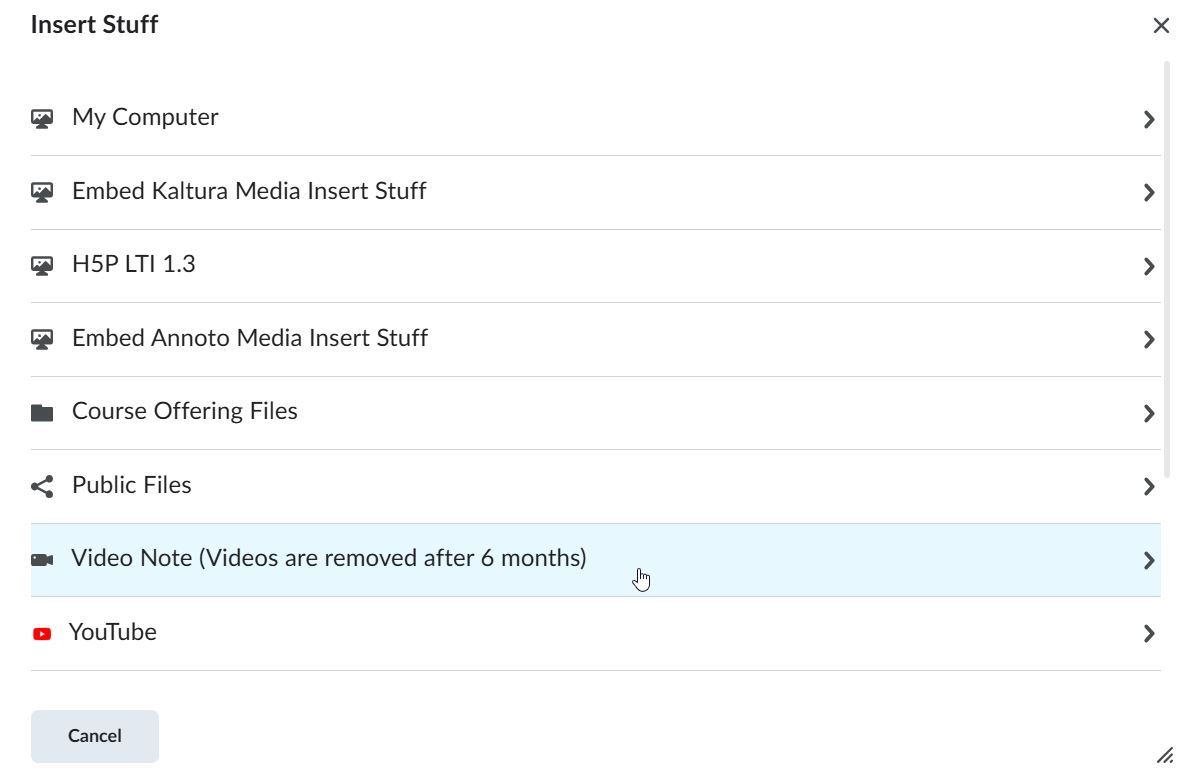This screenshot has width=1192, height=780.
Task: Click the dialog's vertical scrollbar
Action: click(1166, 270)
